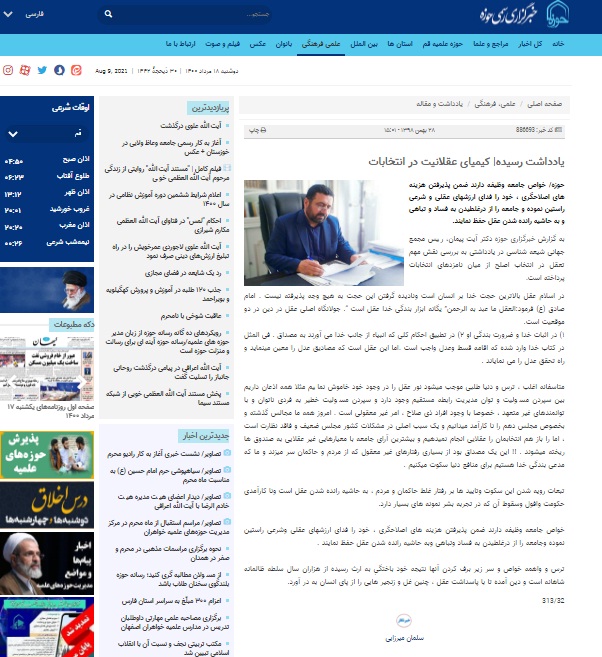Click صفحه اصلی breadcrumb link
Screen dimensions: 602x657
pos(544,104)
